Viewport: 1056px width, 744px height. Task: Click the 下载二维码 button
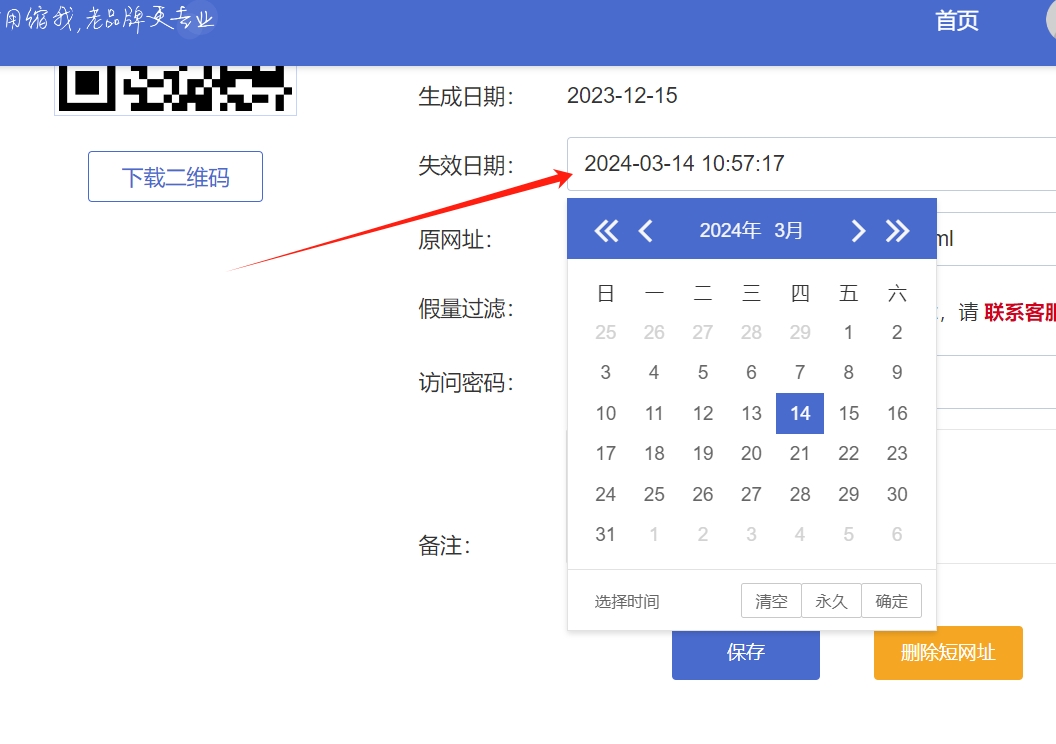tap(175, 177)
